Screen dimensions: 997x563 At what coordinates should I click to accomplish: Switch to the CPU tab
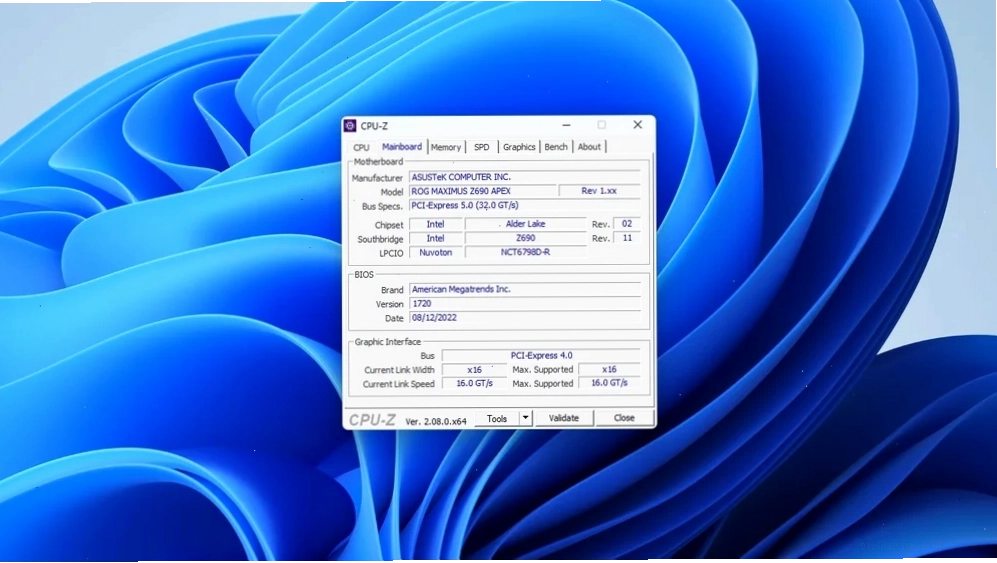(x=361, y=147)
